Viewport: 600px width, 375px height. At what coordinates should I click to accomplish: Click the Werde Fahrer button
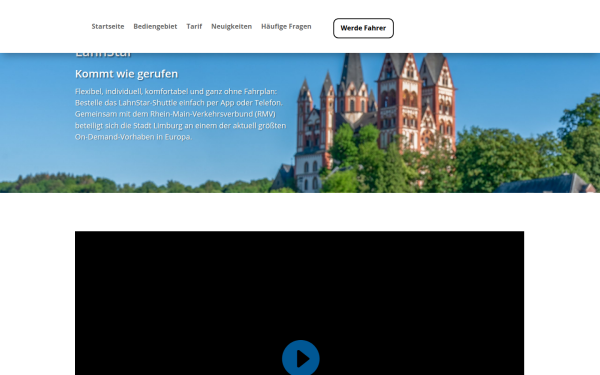pos(363,28)
